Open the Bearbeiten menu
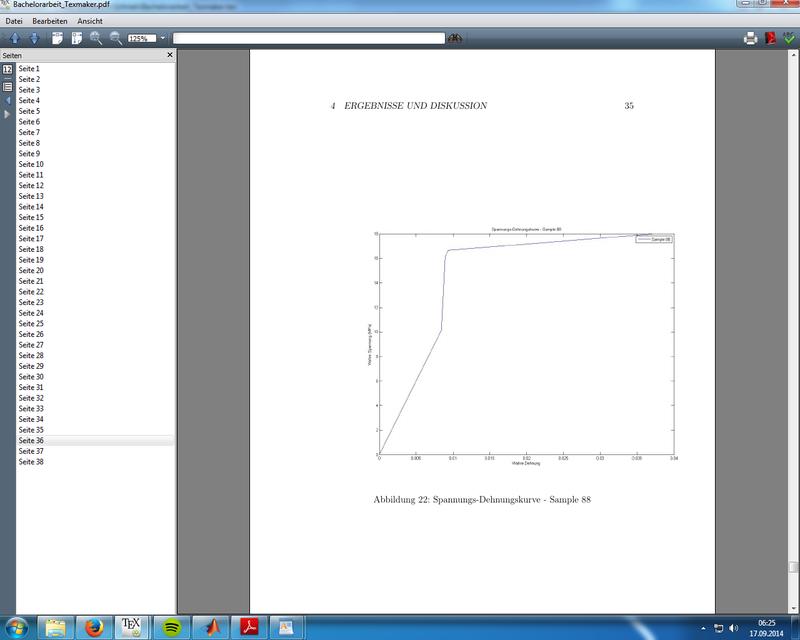The height and width of the screenshot is (640, 800). (x=49, y=21)
